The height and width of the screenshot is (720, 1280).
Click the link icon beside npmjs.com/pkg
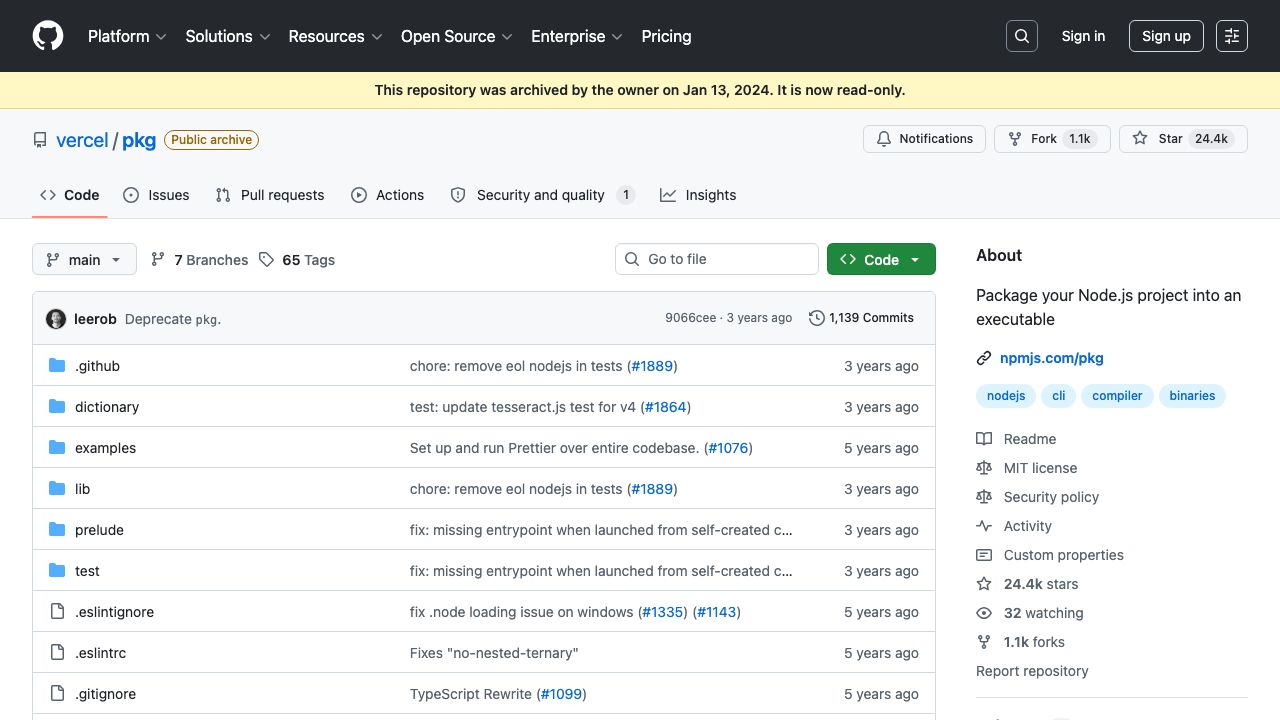pyautogui.click(x=984, y=358)
